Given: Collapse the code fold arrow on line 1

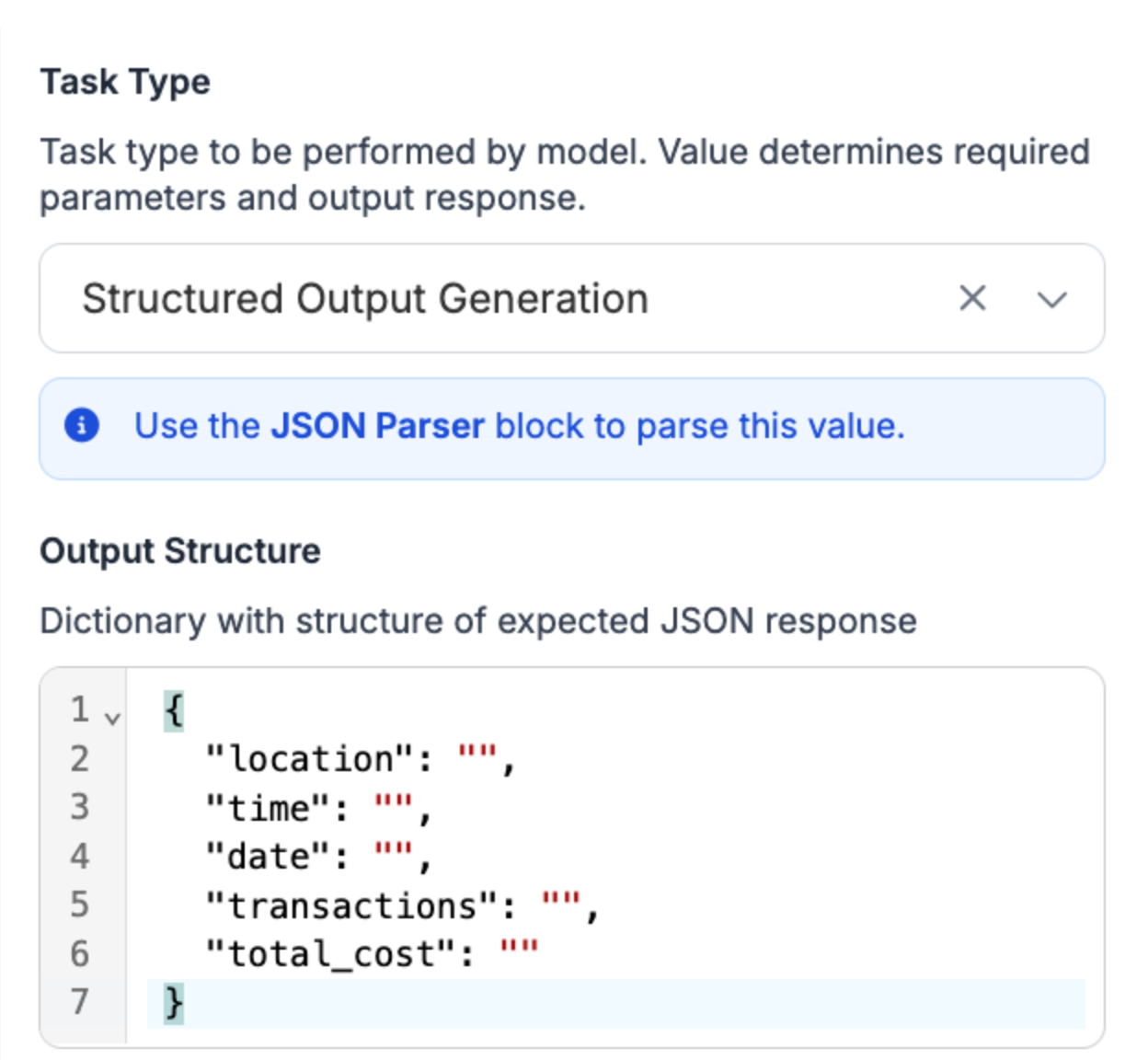Looking at the screenshot, I should pos(112,719).
